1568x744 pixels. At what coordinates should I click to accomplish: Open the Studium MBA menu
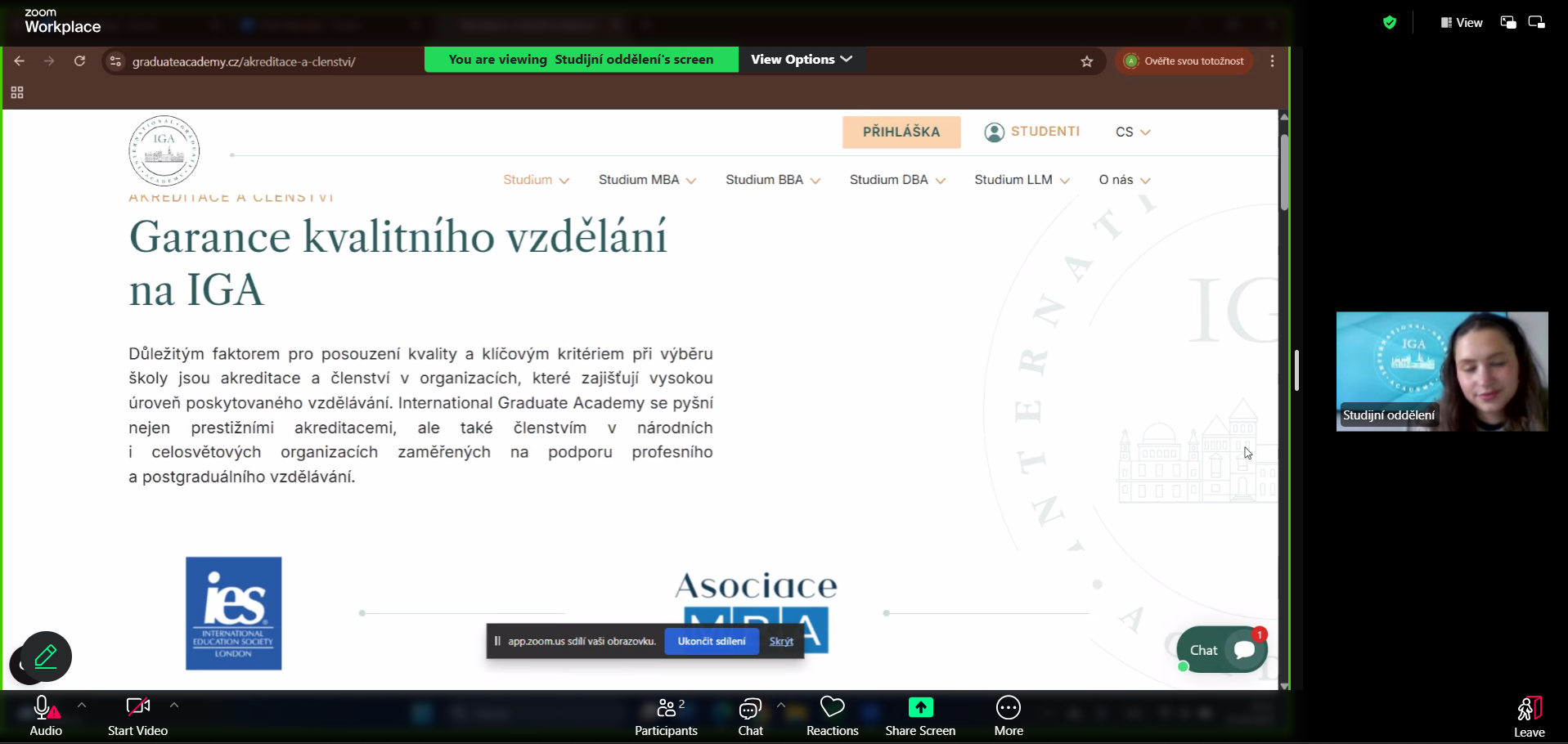[x=646, y=180]
